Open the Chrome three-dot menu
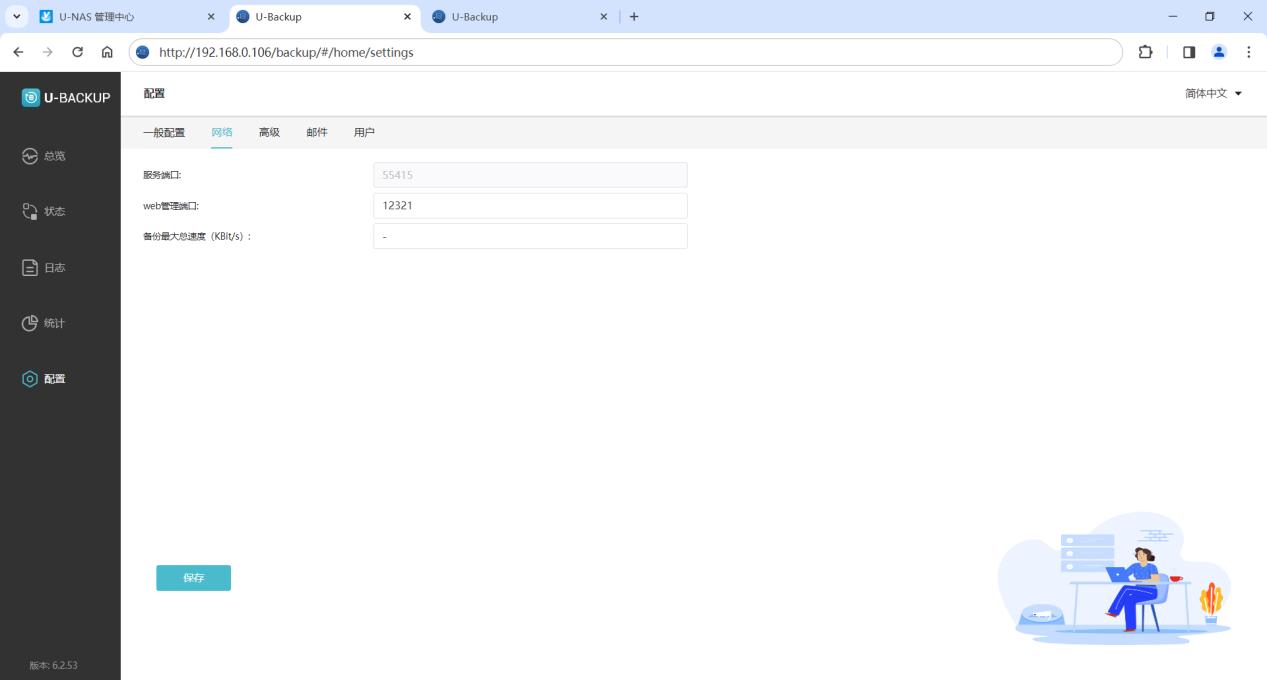The image size is (1267, 680). coord(1249,52)
